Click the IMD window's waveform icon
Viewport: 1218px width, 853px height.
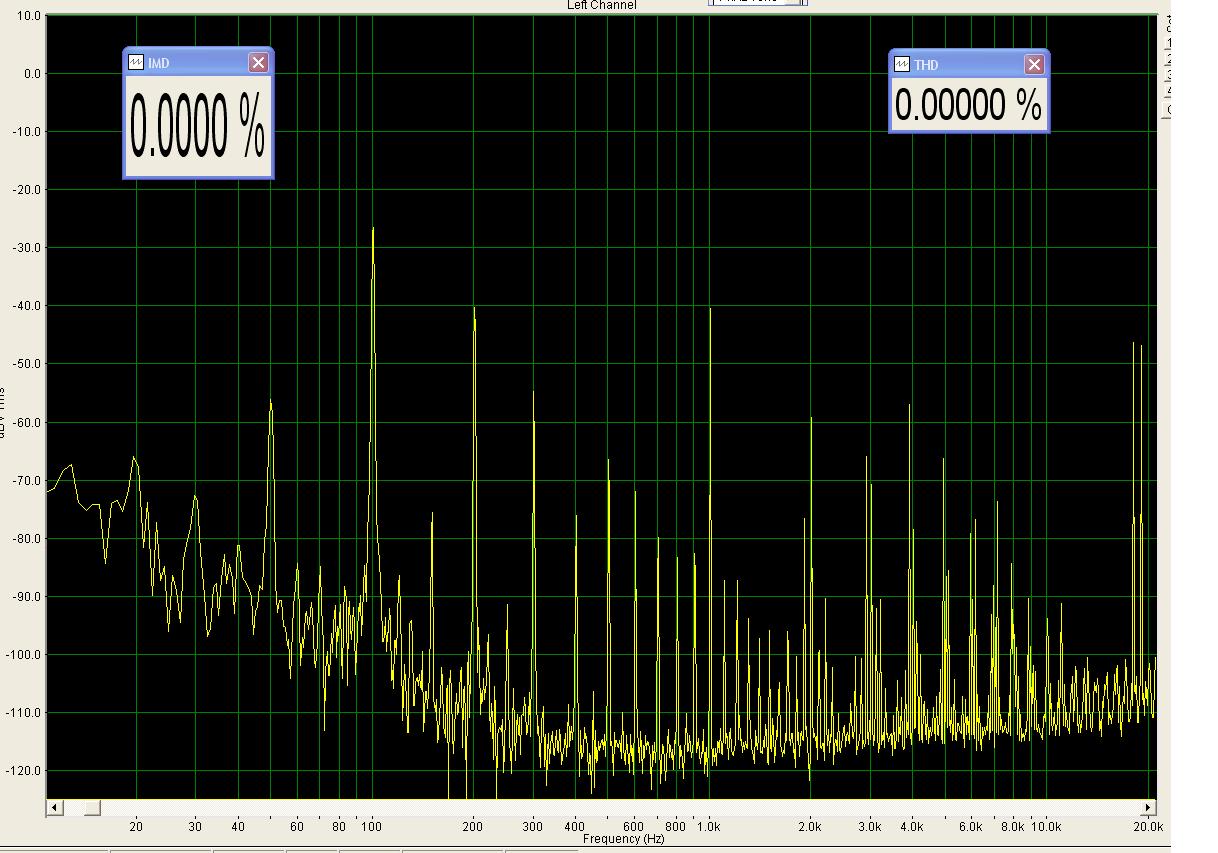[x=136, y=63]
